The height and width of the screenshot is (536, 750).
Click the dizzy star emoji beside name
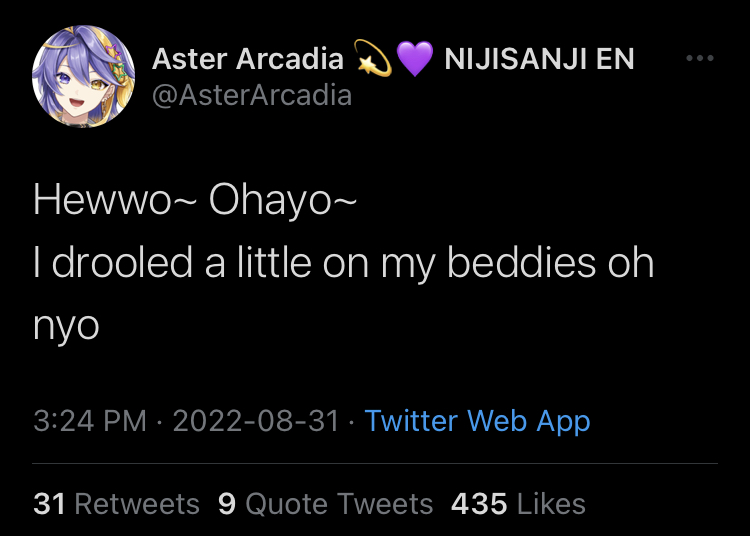(373, 60)
